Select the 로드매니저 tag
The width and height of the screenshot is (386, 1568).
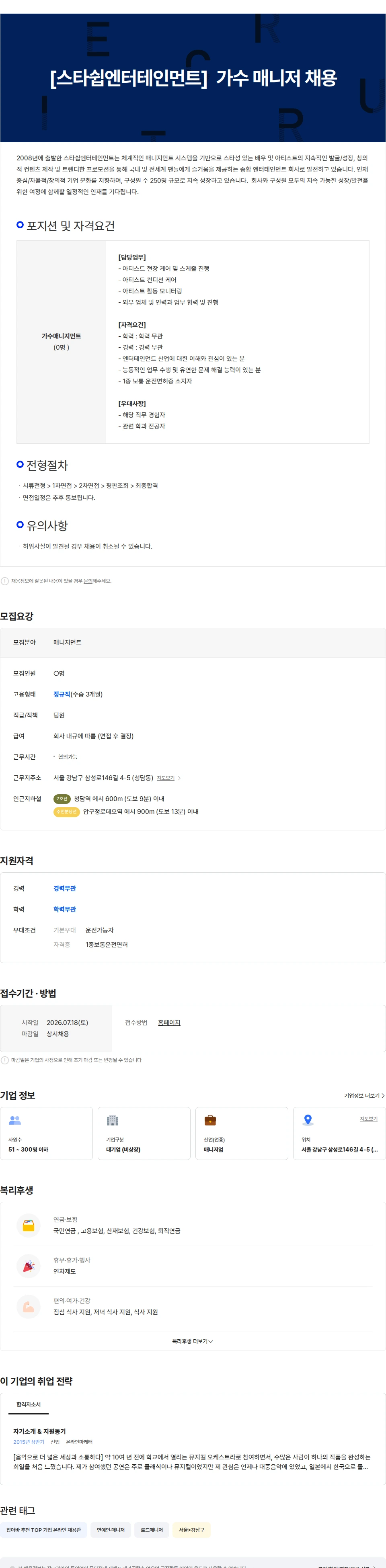pyautogui.click(x=152, y=1530)
